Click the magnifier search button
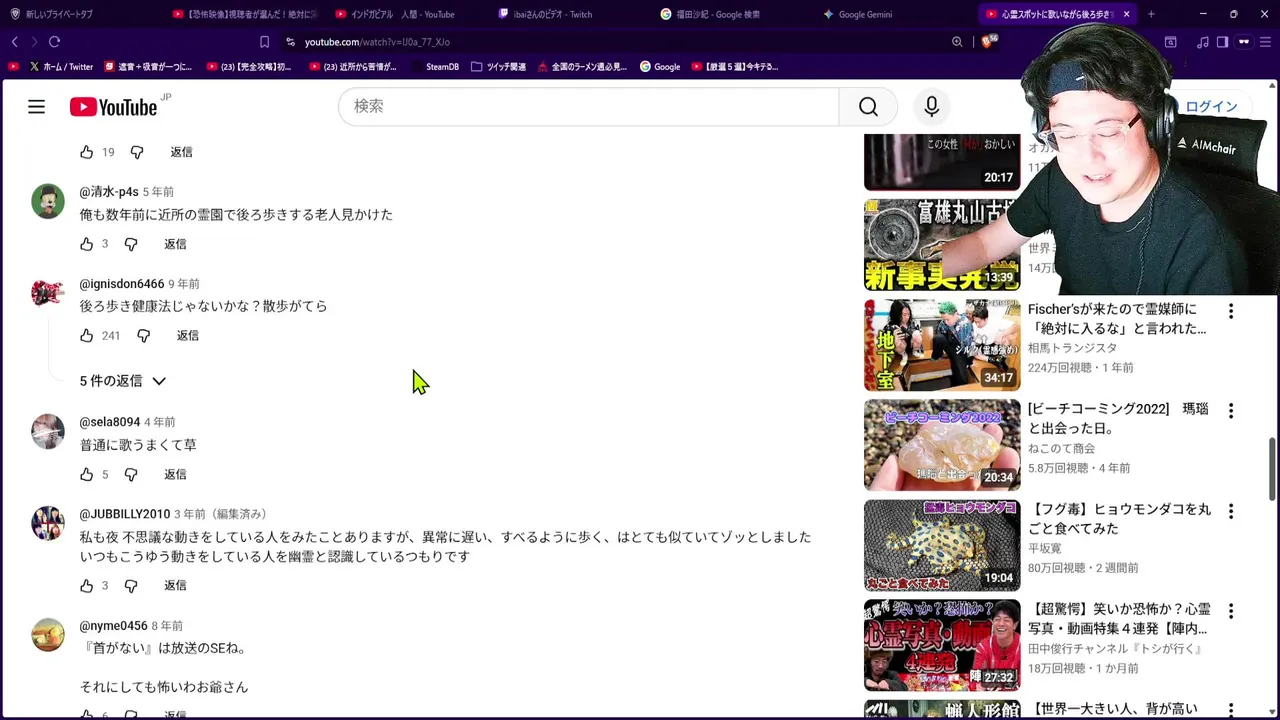Image resolution: width=1280 pixels, height=720 pixels. [868, 107]
